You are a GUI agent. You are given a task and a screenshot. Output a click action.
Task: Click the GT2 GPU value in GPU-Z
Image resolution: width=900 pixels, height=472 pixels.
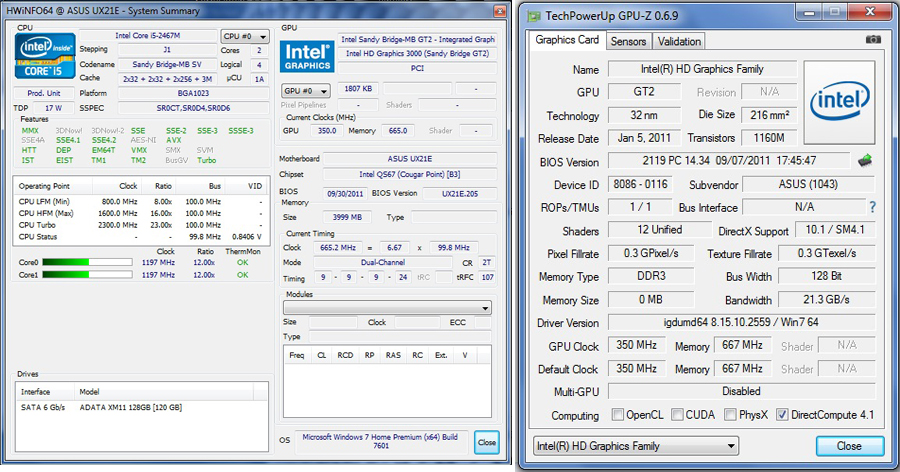(644, 92)
